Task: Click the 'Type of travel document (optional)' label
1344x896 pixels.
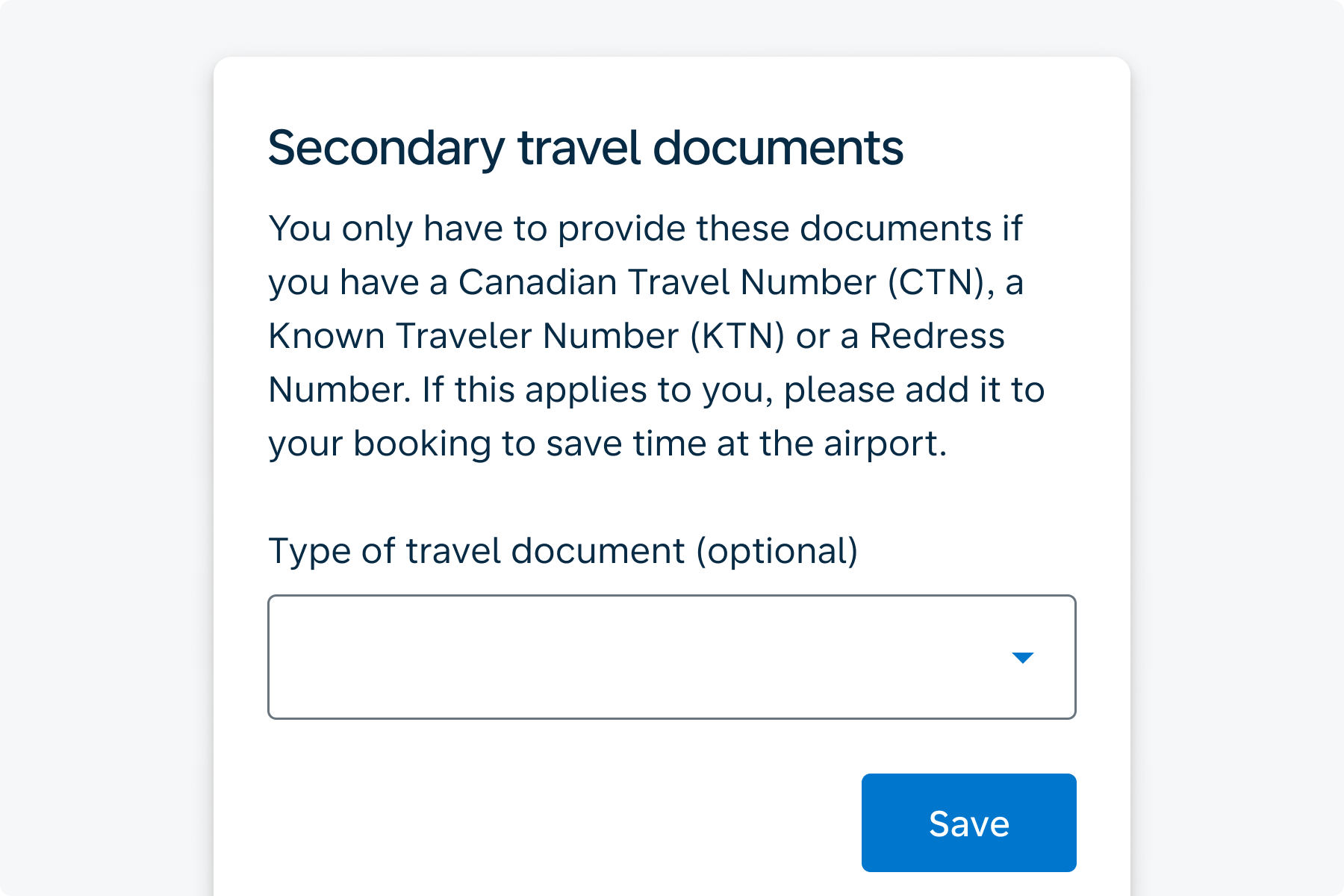Action: point(562,551)
